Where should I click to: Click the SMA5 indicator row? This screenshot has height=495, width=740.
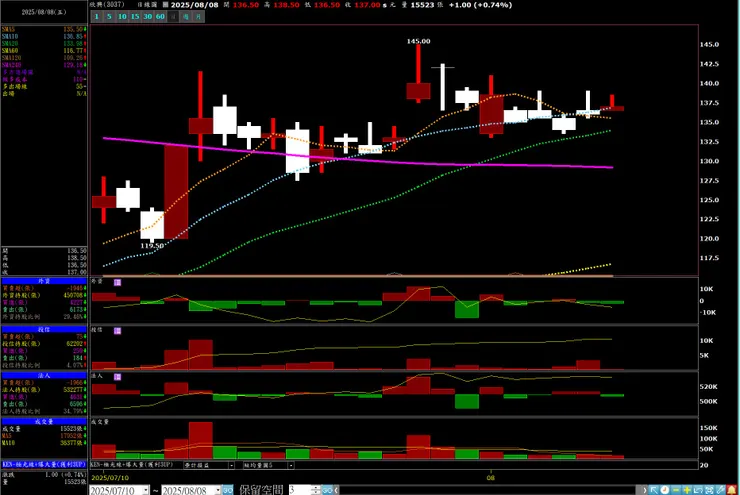pos(44,29)
